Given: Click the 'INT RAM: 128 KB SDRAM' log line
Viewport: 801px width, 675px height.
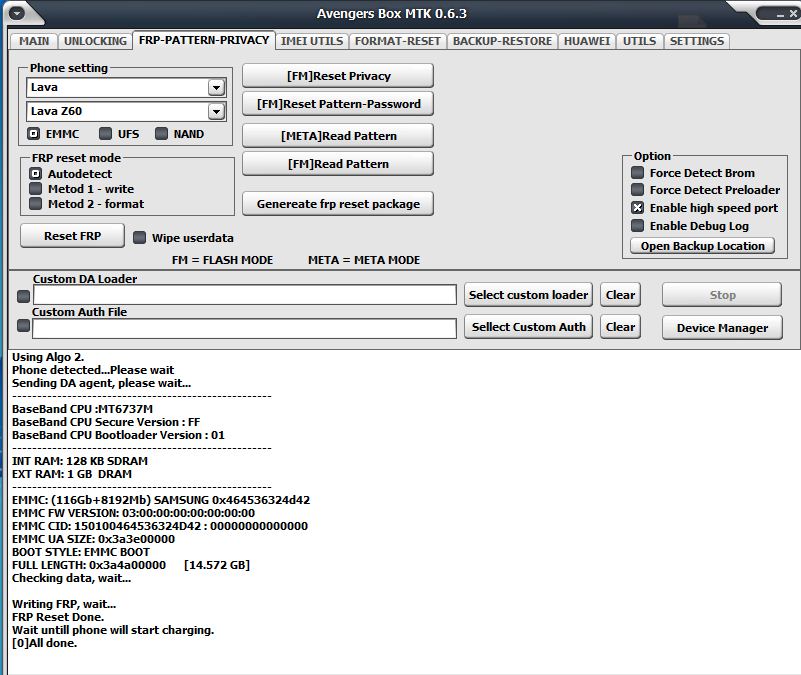Looking at the screenshot, I should pyautogui.click(x=80, y=461).
